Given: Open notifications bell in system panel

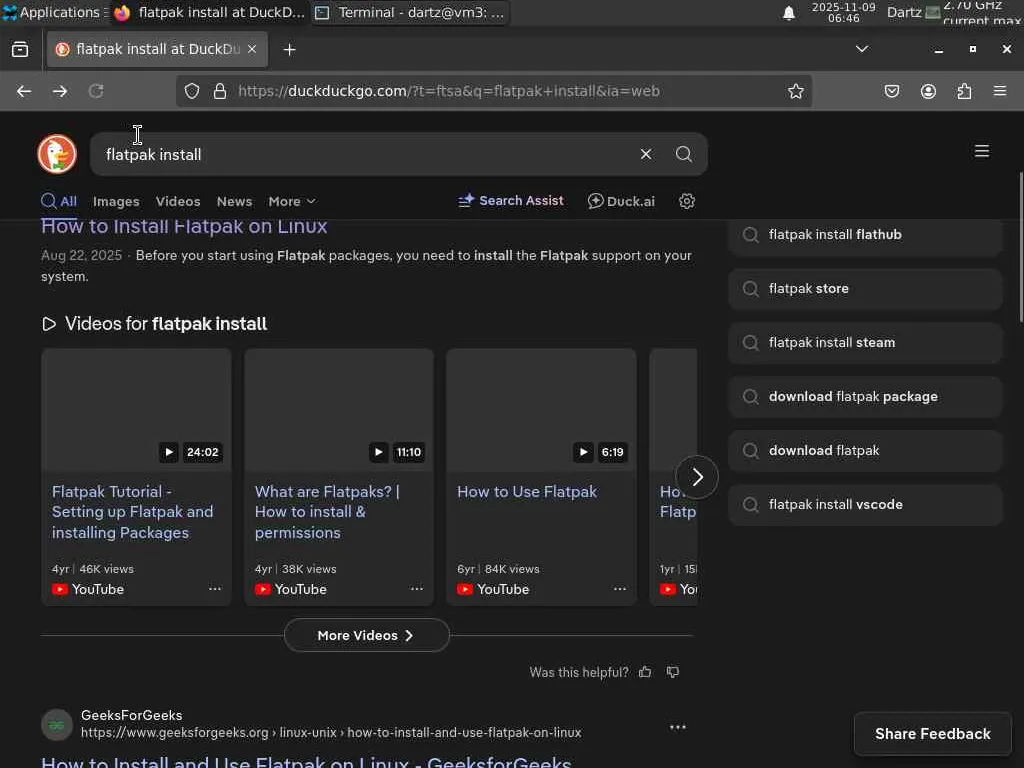Looking at the screenshot, I should [789, 13].
